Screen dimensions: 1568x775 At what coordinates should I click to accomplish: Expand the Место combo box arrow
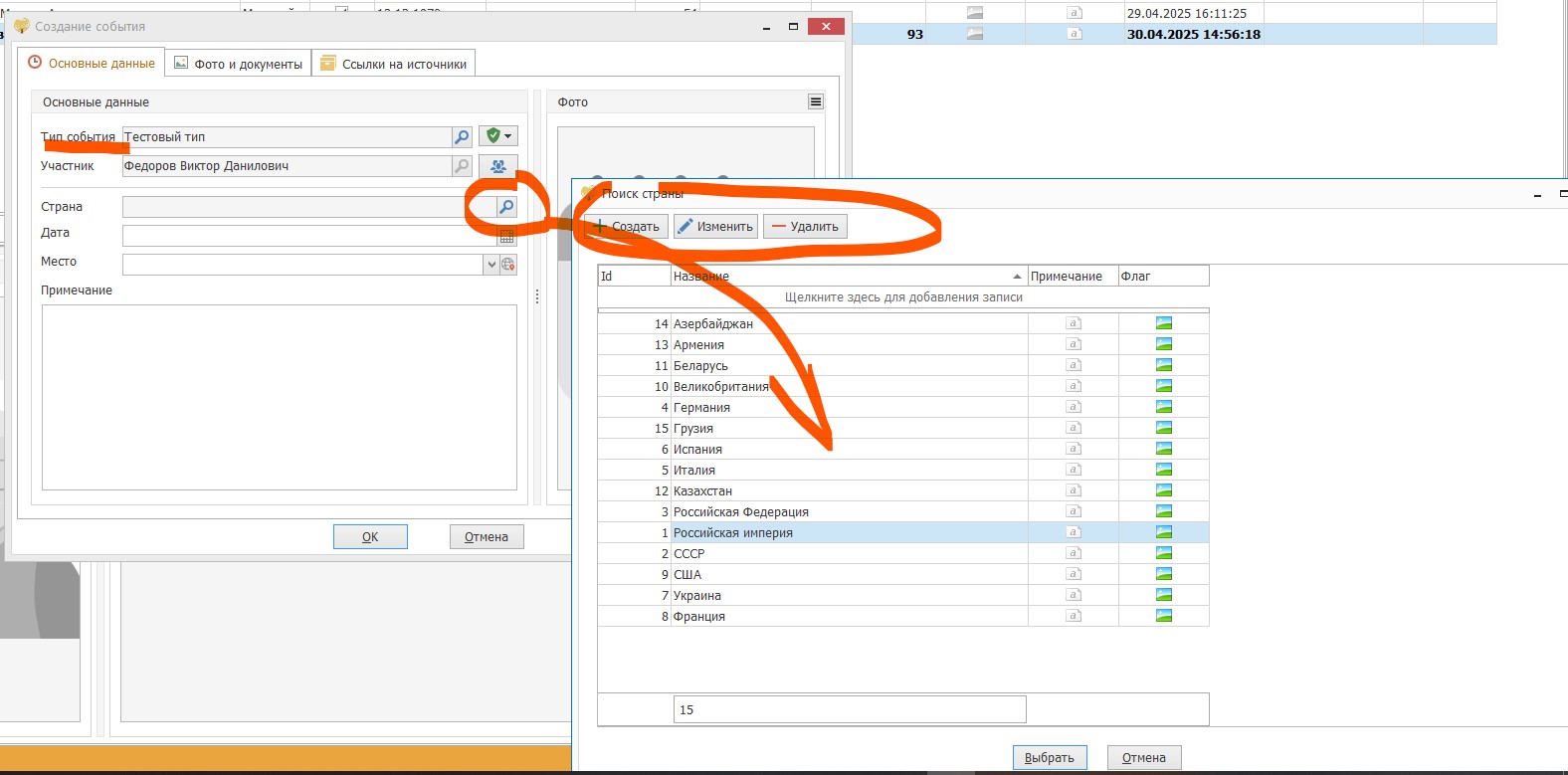pos(491,265)
